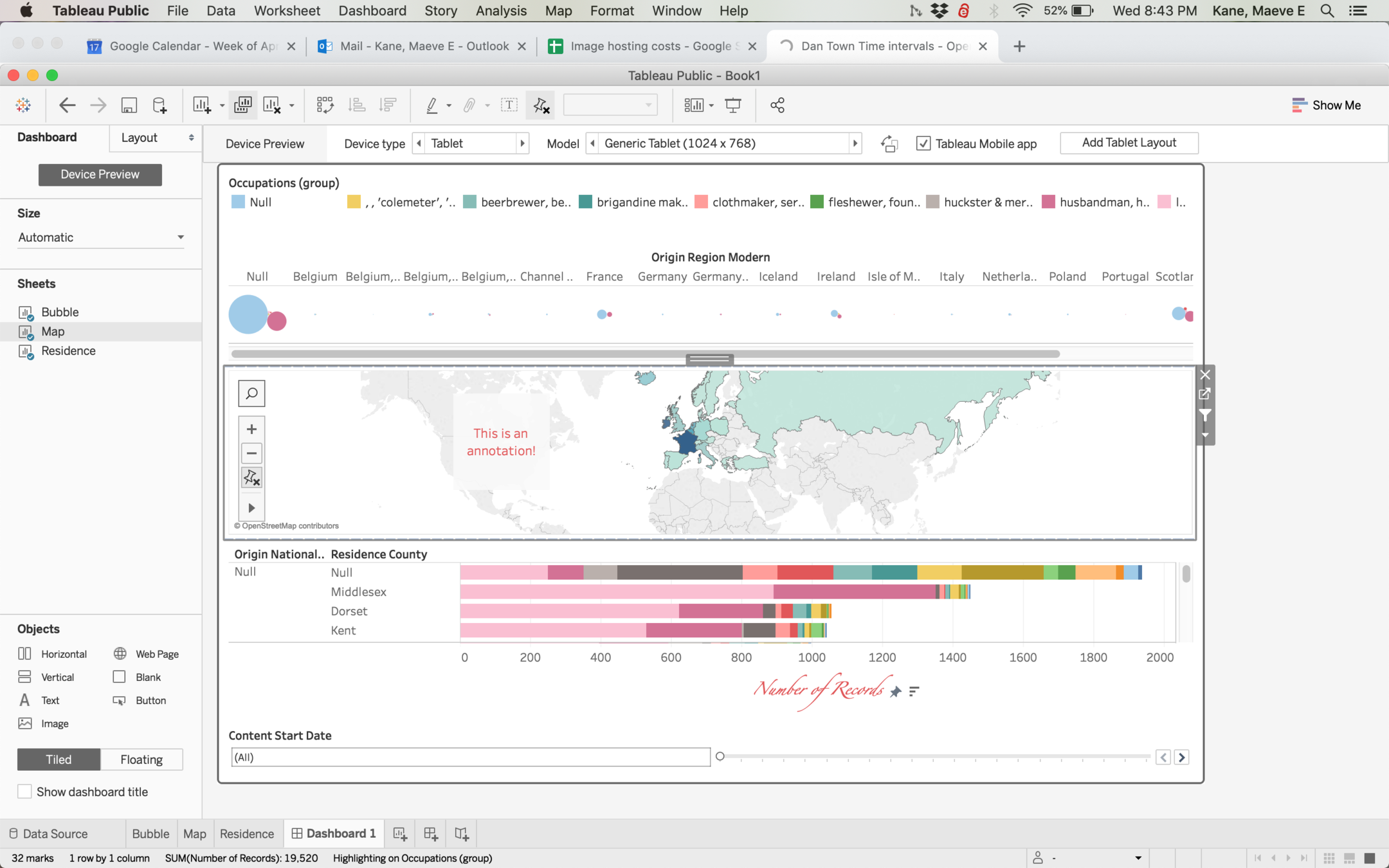The image size is (1389, 868).
Task: Click the map search magnifier icon
Action: 251,393
